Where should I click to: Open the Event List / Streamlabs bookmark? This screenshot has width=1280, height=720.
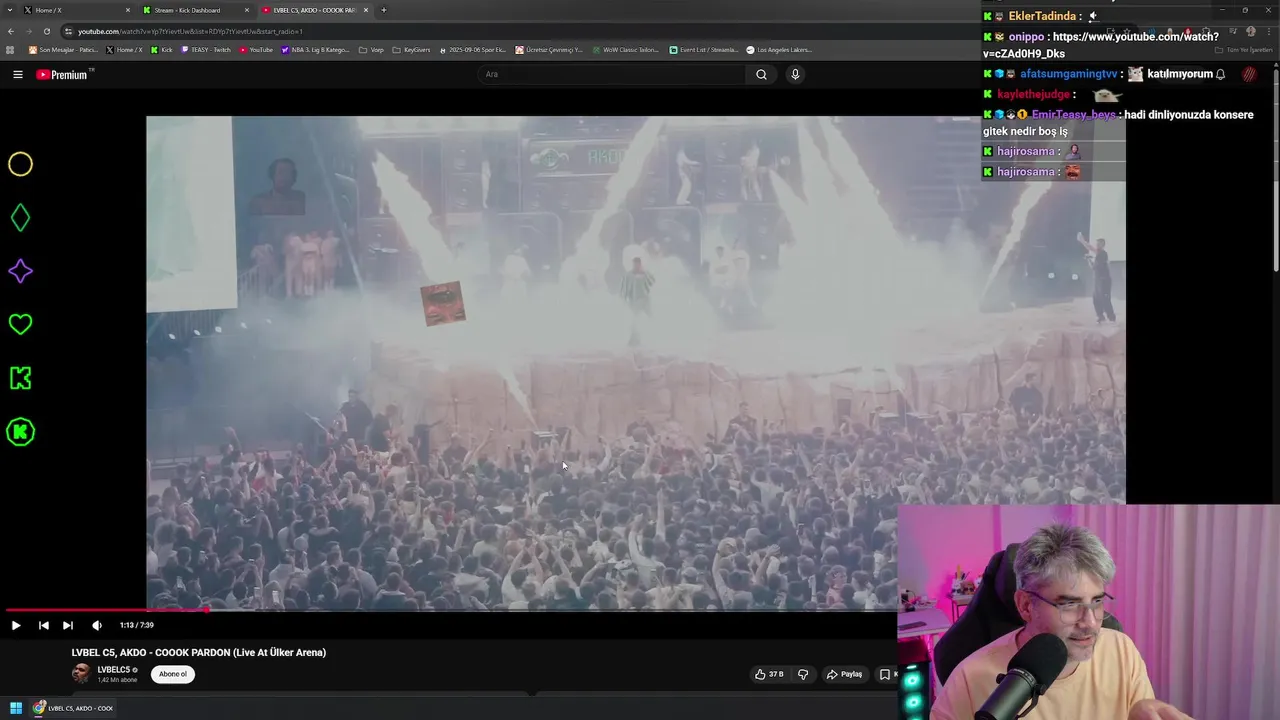(704, 49)
